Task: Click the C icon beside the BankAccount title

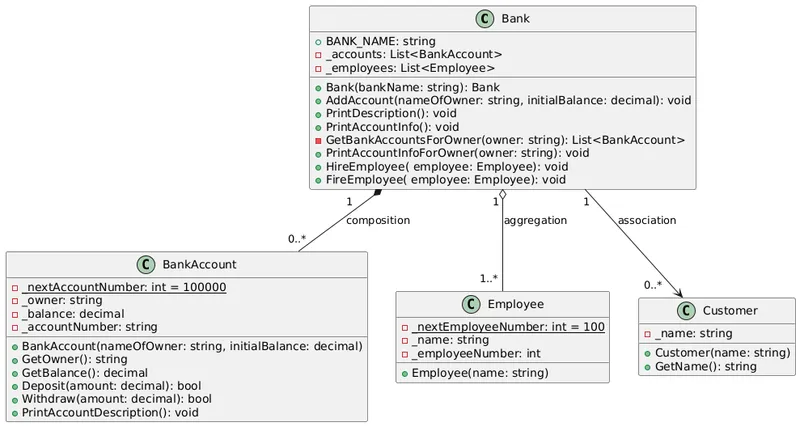Action: tap(145, 265)
